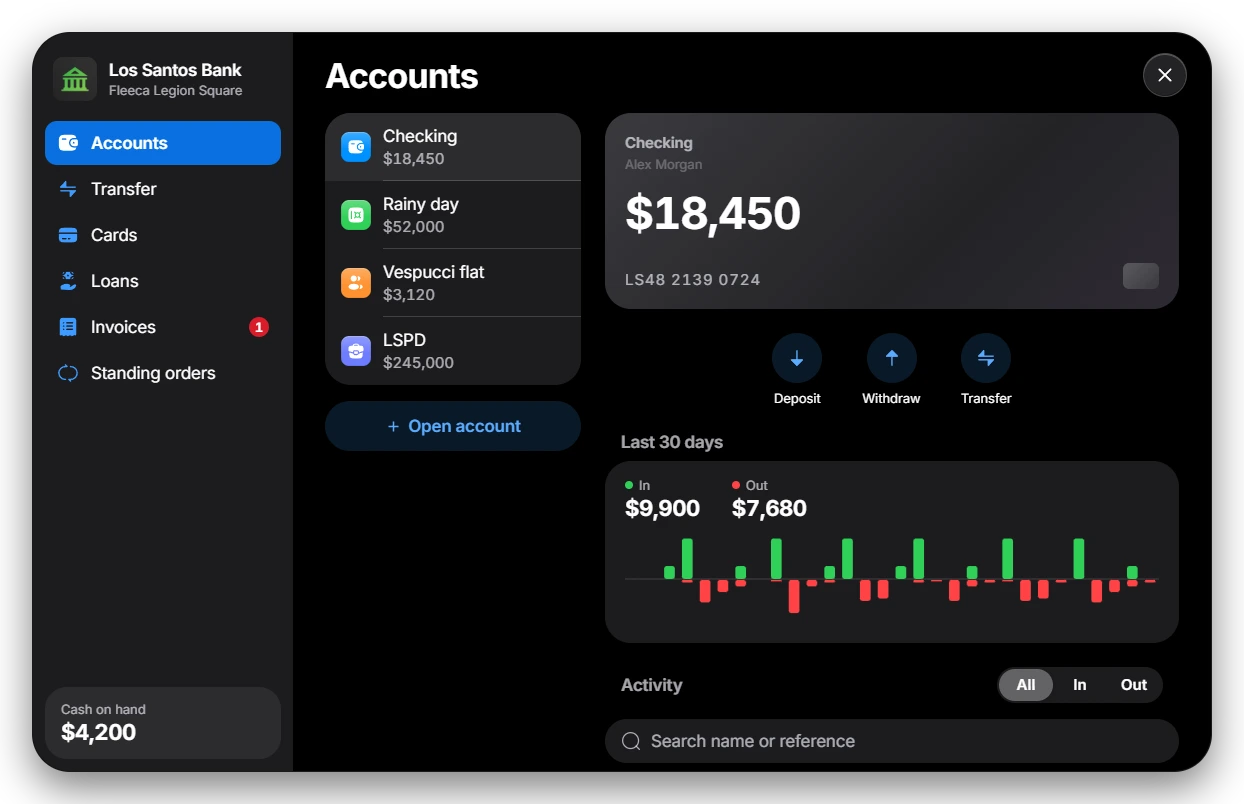Click the Alex Morgan holder name
Image resolution: width=1244 pixels, height=804 pixels.
[x=664, y=165]
